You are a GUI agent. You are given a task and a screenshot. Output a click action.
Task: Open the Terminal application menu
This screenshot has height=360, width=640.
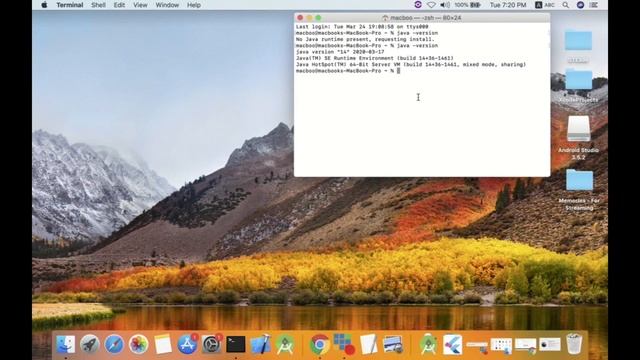click(x=70, y=5)
